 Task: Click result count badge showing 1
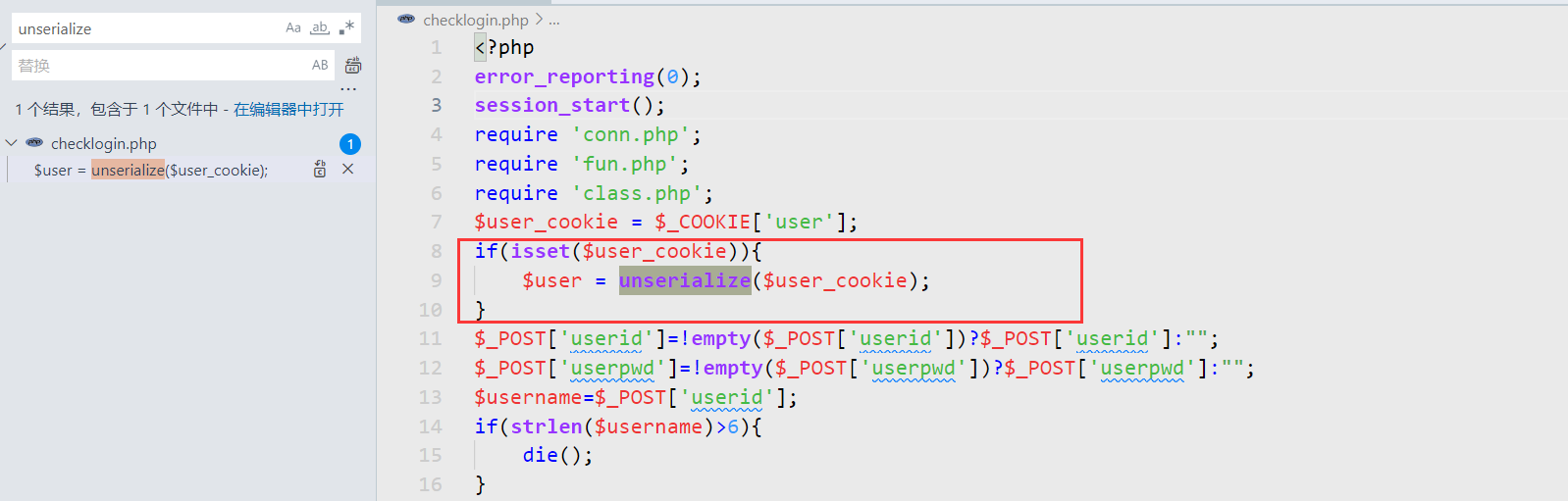click(x=350, y=144)
